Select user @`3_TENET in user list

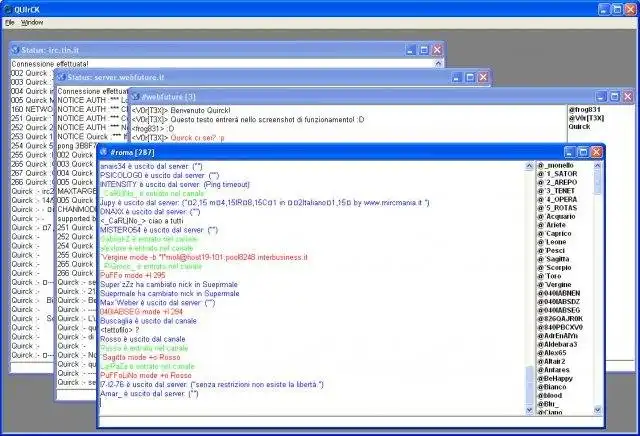556,191
